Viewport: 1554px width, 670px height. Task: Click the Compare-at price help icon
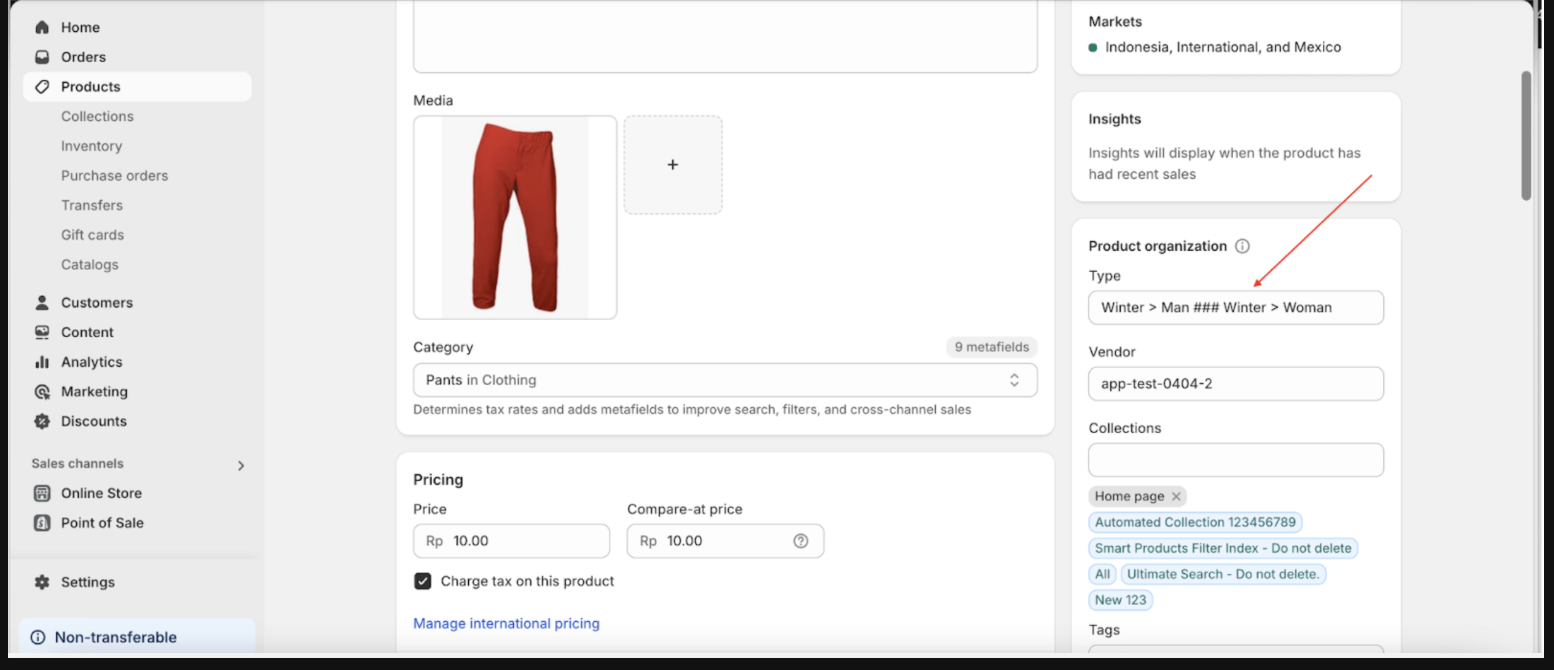[x=800, y=541]
